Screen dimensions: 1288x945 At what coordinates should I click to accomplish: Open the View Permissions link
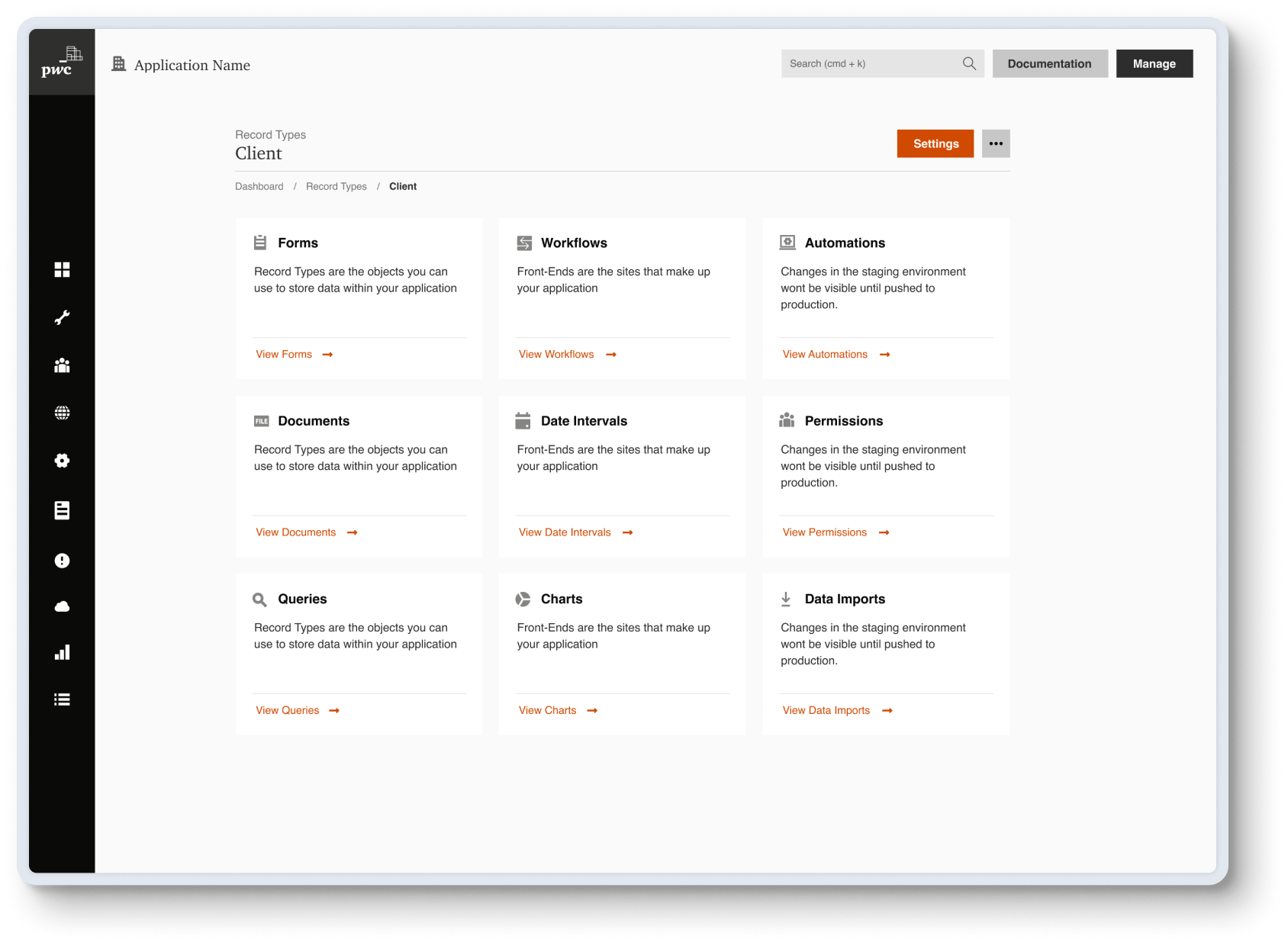836,532
